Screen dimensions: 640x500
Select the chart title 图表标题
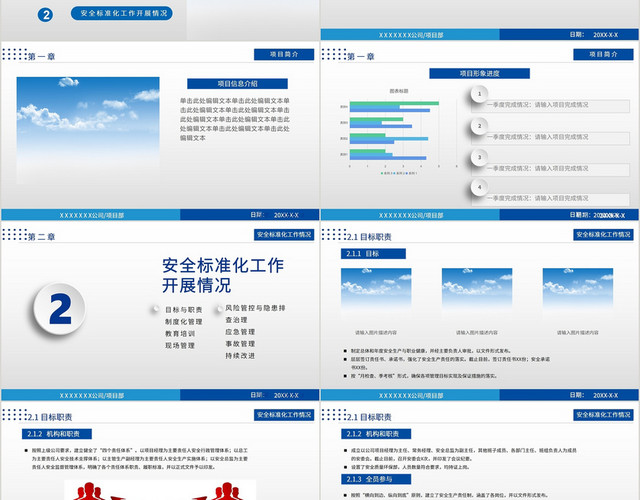399,91
